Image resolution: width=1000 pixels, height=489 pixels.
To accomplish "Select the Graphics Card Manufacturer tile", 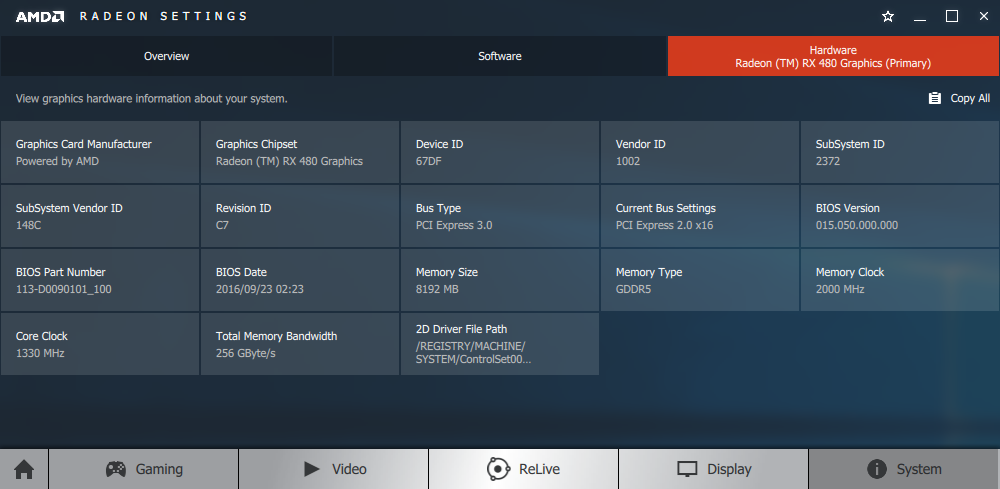I will [100, 152].
